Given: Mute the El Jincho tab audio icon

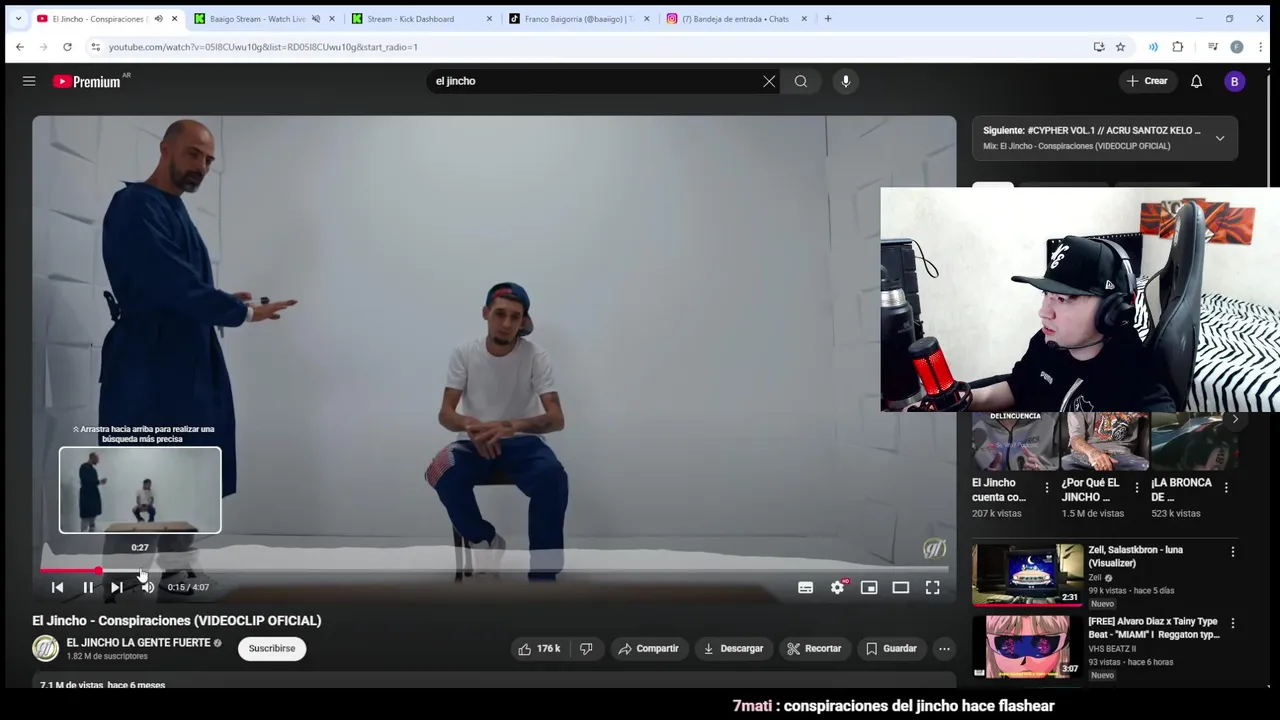Looking at the screenshot, I should point(158,19).
